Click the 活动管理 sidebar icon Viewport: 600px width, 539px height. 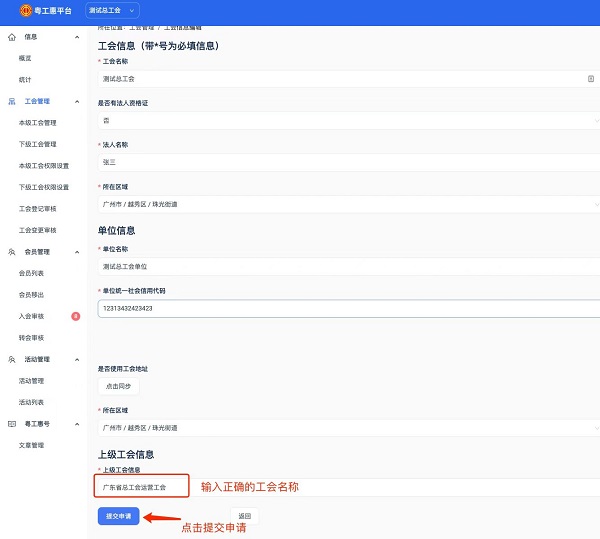12,359
